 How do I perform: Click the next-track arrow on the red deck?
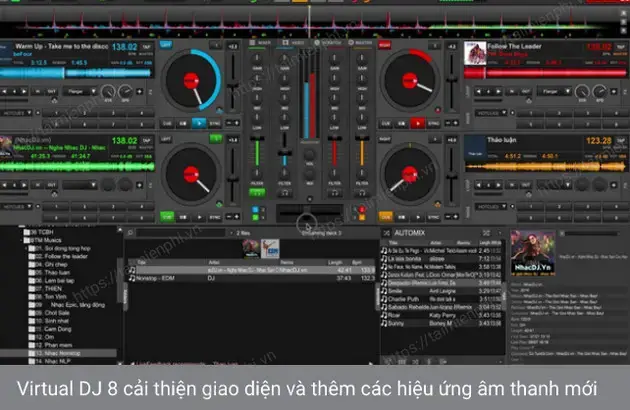(498, 92)
